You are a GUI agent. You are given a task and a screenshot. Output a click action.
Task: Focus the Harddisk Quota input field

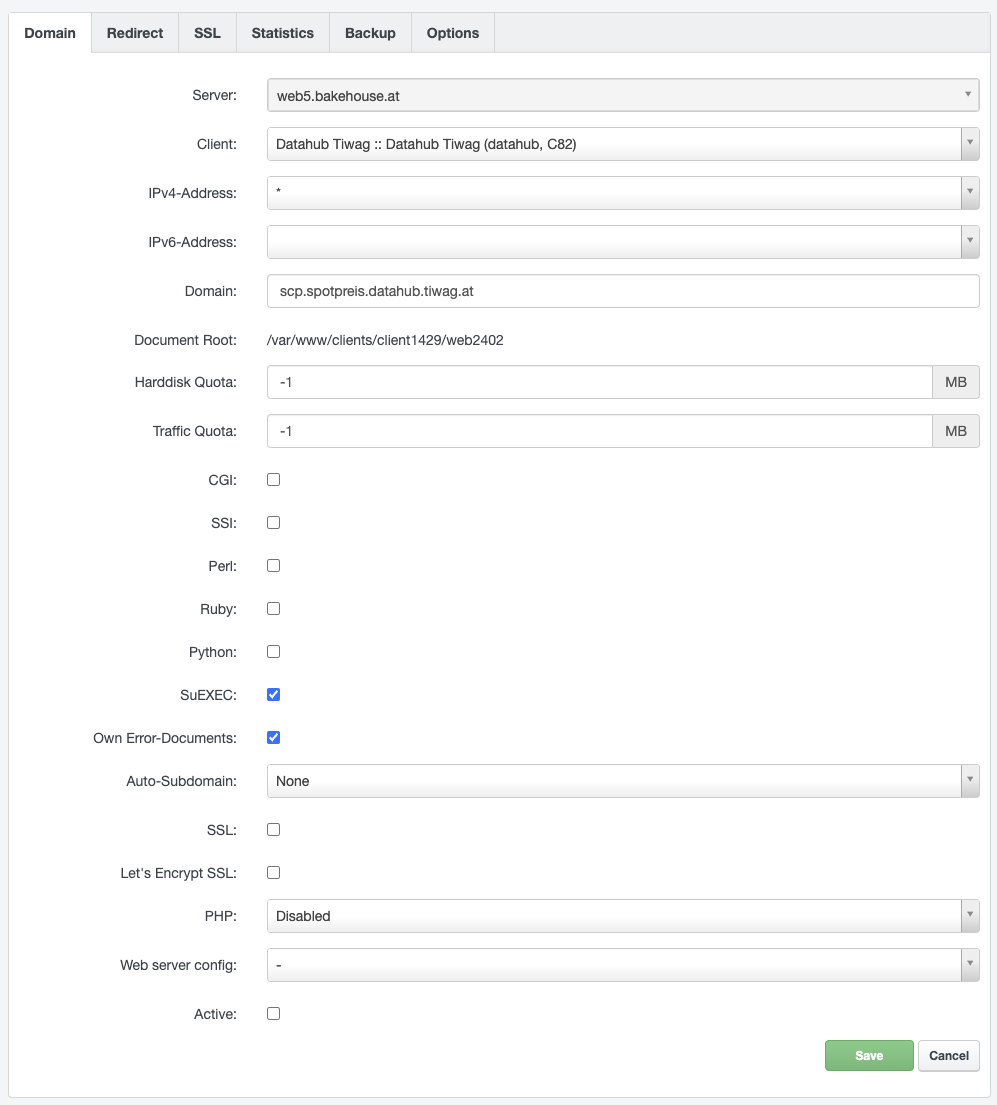point(599,382)
